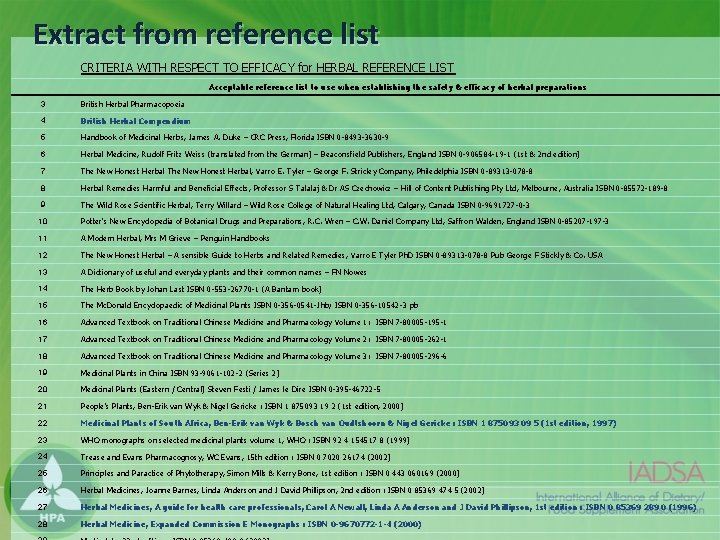
Task: Select 'Advanced Textbook' Volume 2 row
Action: [x=263, y=339]
